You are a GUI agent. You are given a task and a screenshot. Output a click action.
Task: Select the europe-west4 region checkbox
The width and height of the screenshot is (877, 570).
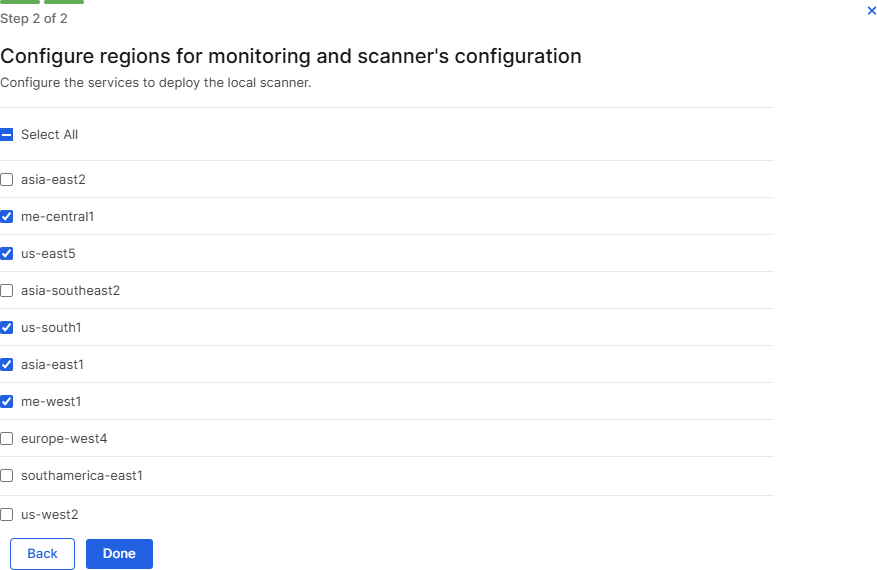tap(7, 439)
